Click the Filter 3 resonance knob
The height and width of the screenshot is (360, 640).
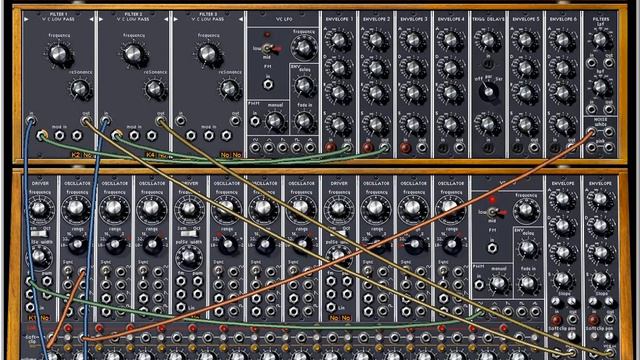click(x=229, y=88)
